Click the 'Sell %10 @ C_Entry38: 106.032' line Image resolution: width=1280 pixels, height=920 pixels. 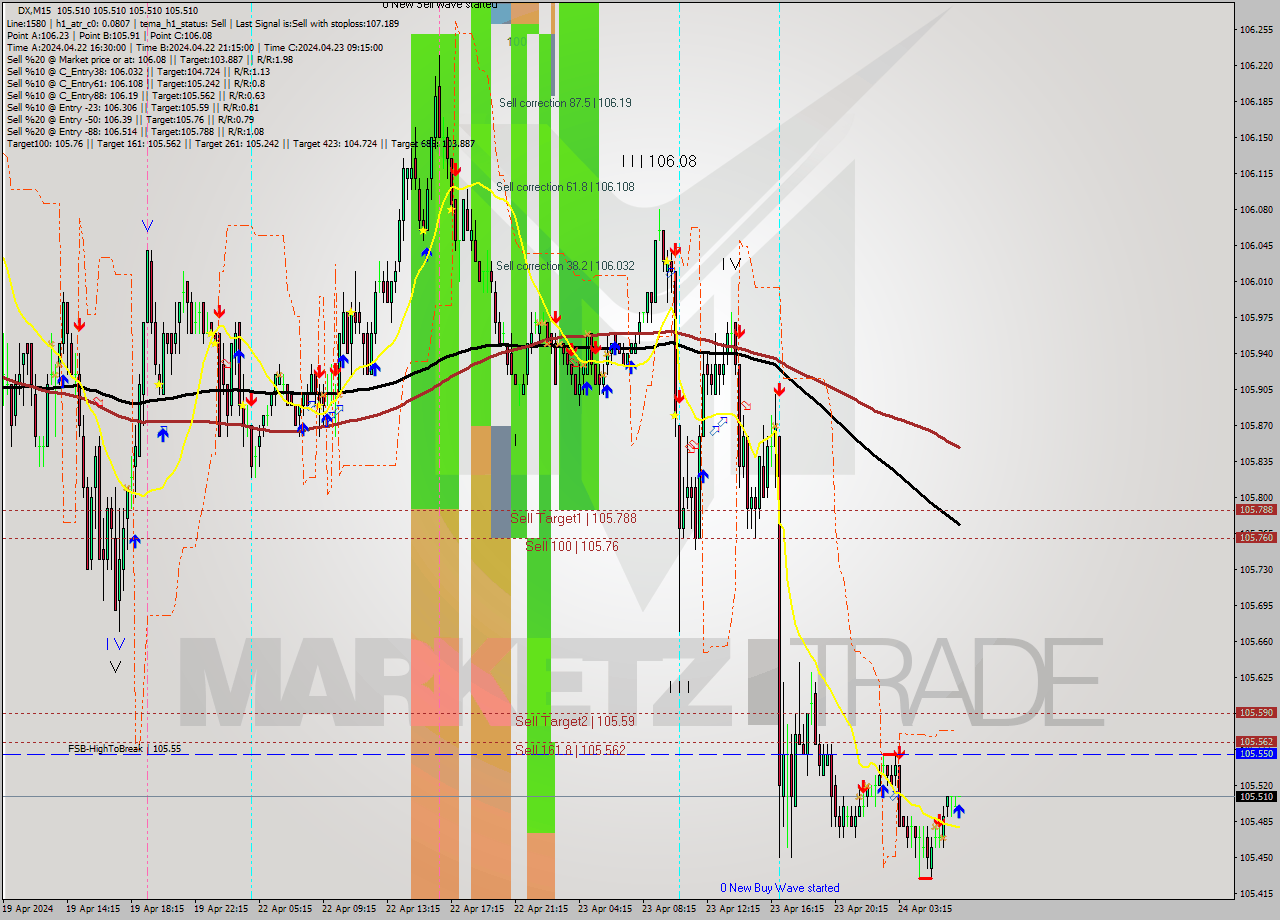[138, 71]
